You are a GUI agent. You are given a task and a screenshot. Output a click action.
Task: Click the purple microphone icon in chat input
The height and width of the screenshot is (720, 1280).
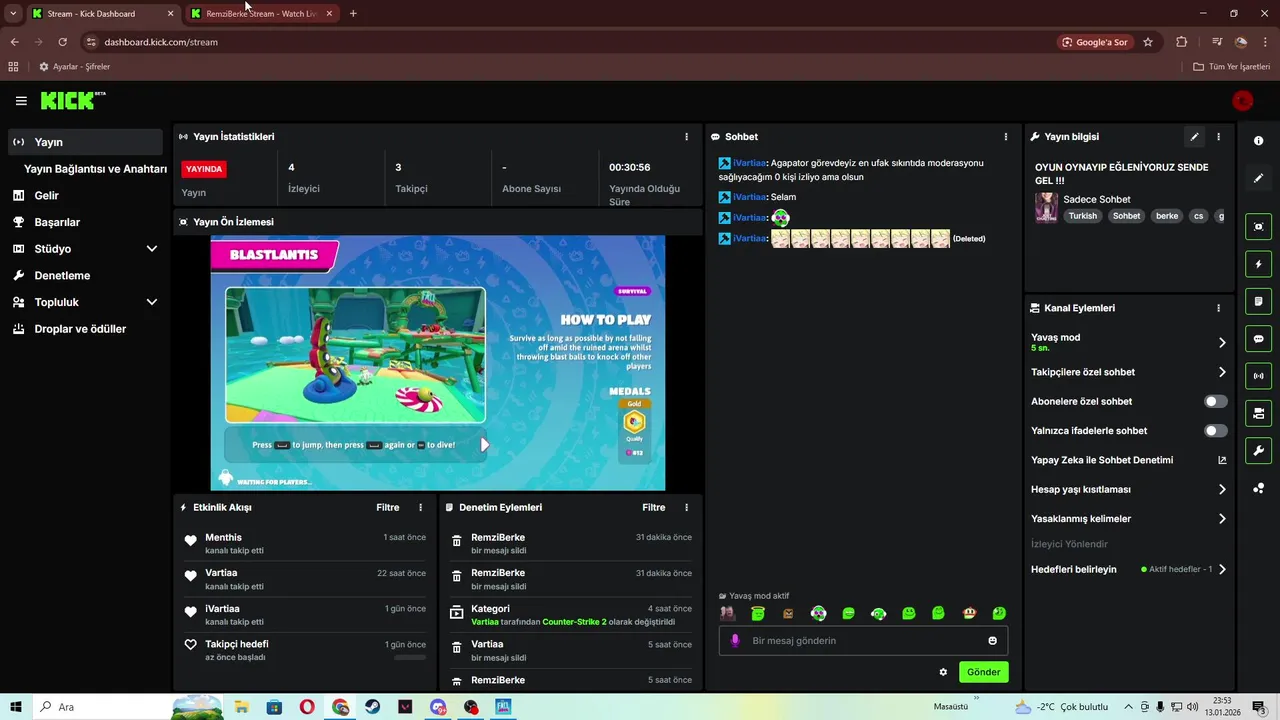735,641
